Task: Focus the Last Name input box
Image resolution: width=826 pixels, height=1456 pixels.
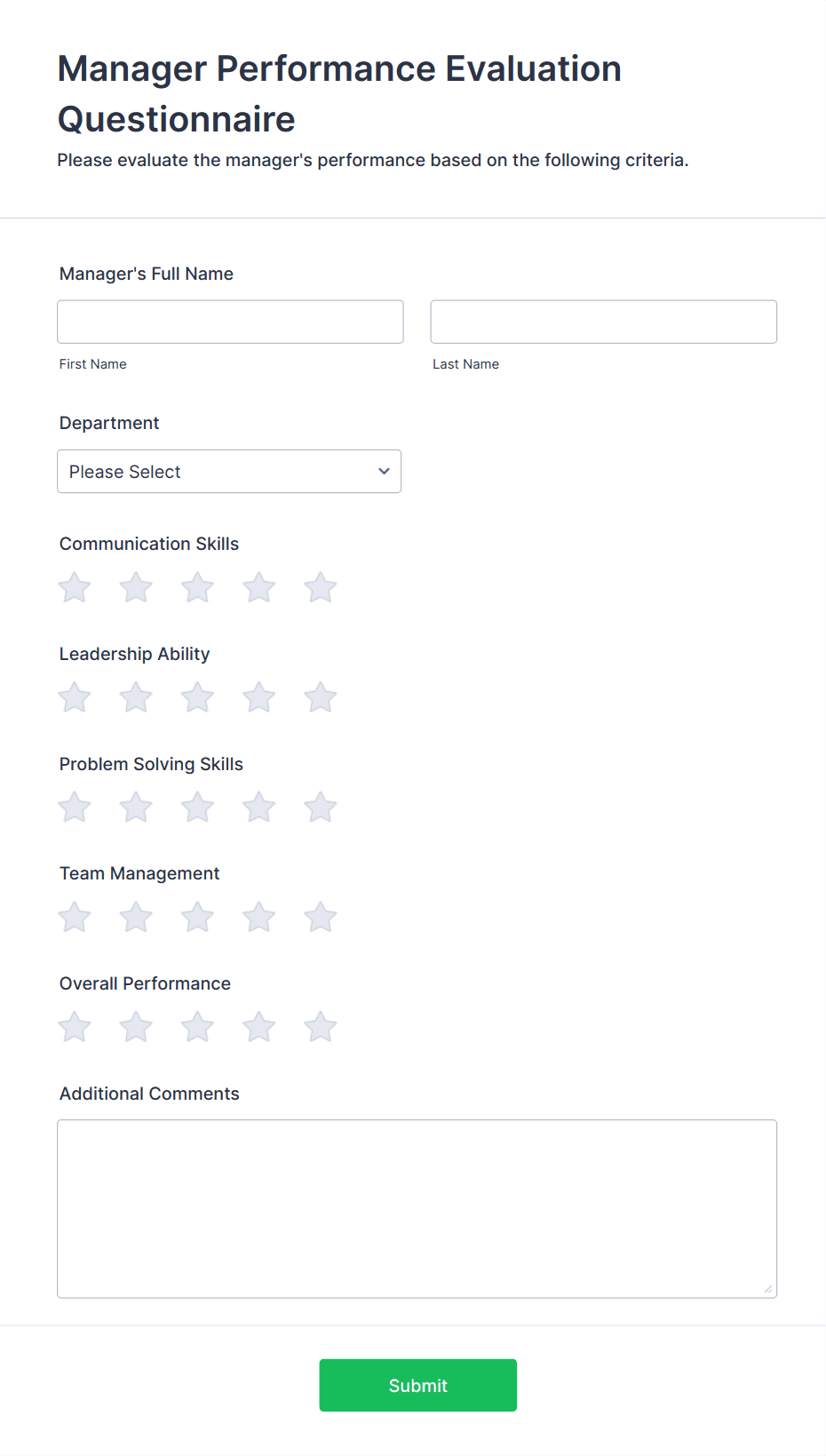Action: [603, 322]
